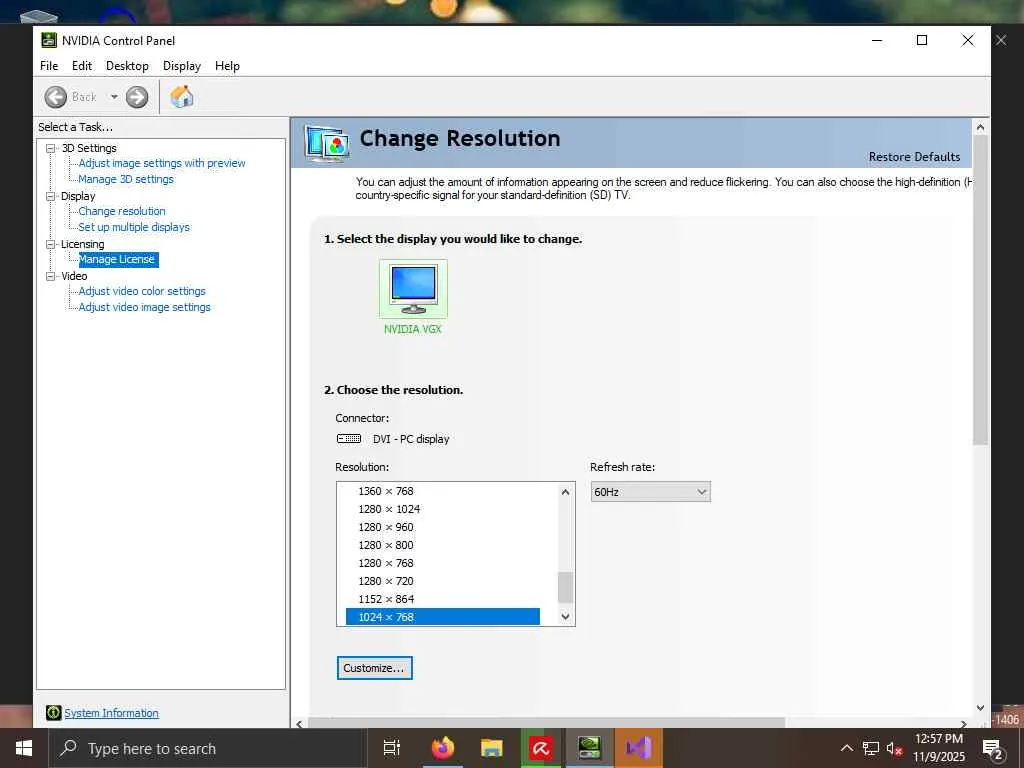Open the System Information link
The height and width of the screenshot is (768, 1024).
click(x=111, y=713)
